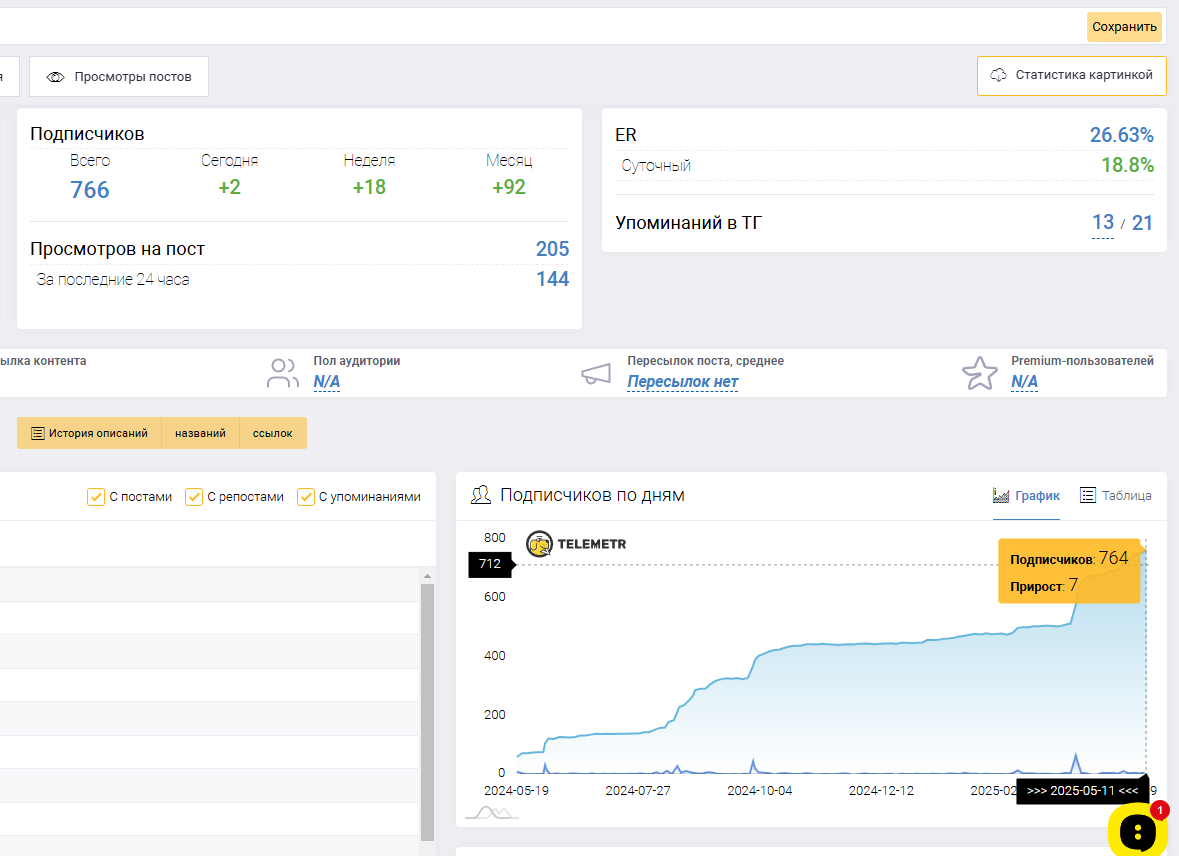
Task: Click the star icon for Premium users
Action: (980, 373)
